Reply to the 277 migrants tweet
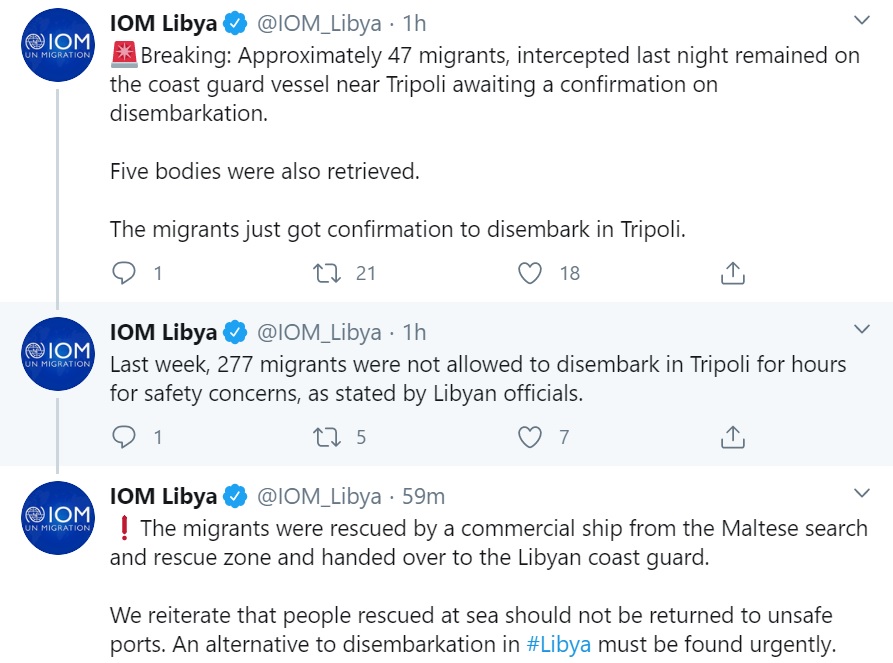The height and width of the screenshot is (663, 893). pyautogui.click(x=124, y=437)
